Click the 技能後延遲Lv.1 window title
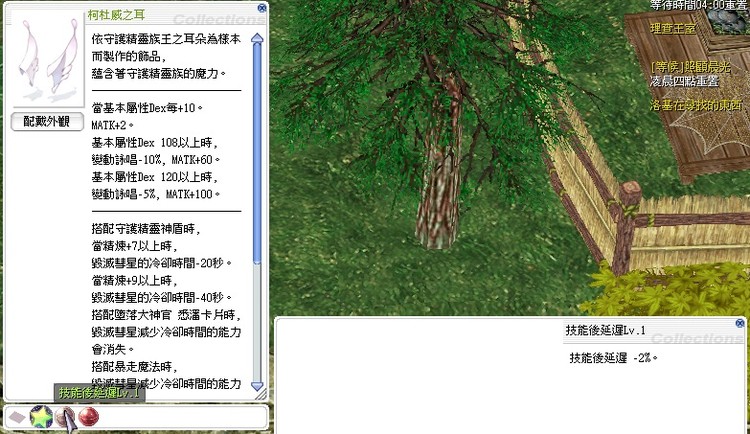The width and height of the screenshot is (750, 434). pos(606,330)
